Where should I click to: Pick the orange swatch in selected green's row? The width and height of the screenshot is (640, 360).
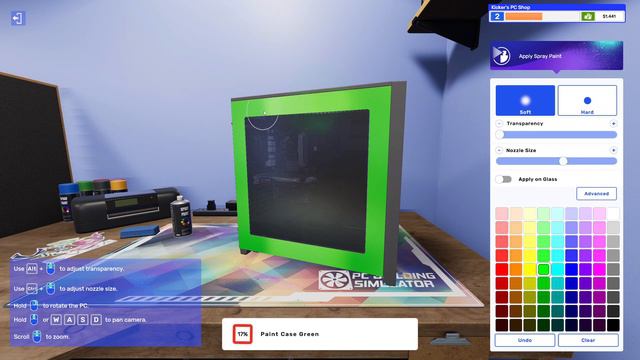[516, 269]
